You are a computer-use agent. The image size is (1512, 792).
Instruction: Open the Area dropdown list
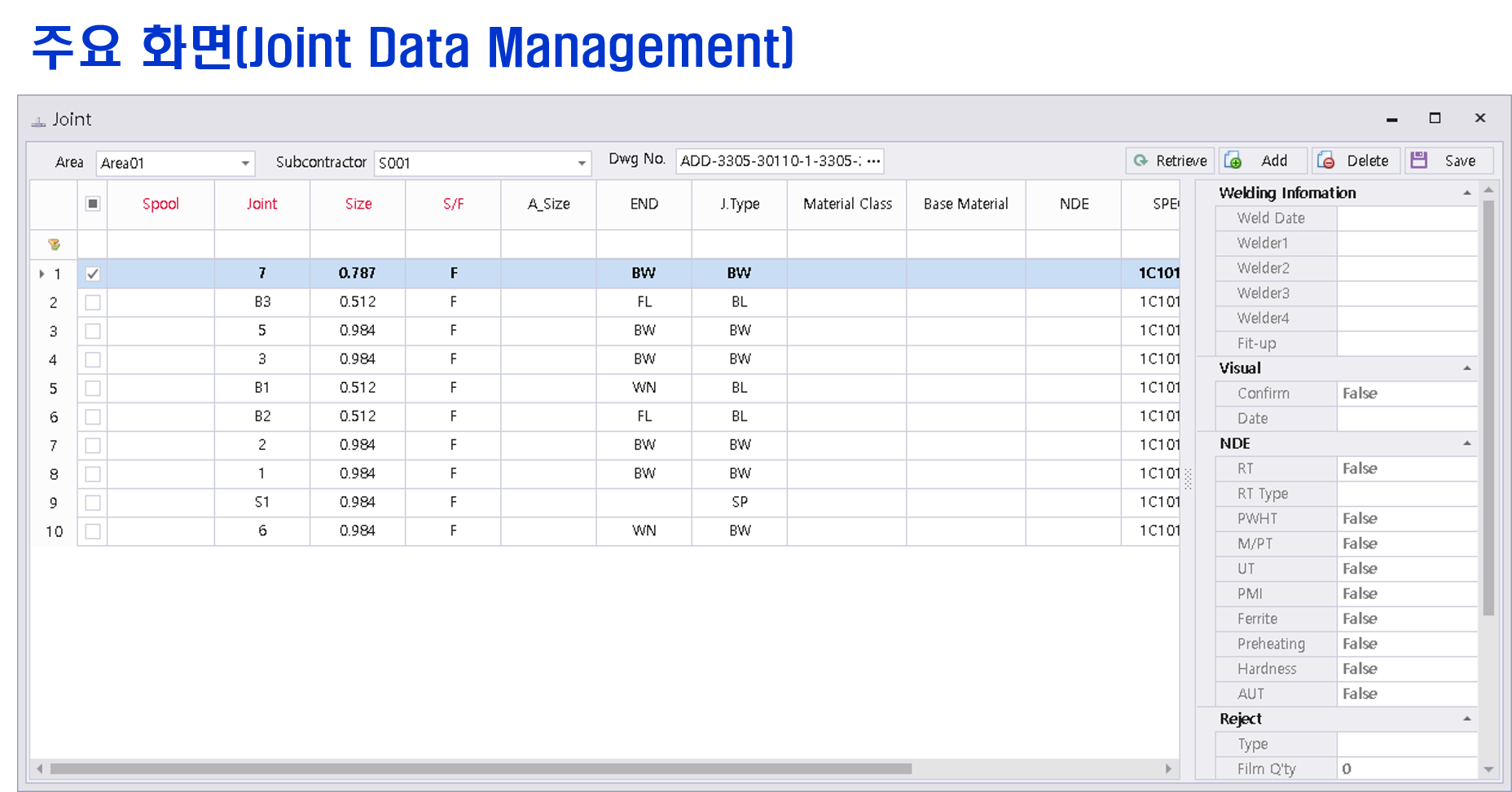[245, 164]
